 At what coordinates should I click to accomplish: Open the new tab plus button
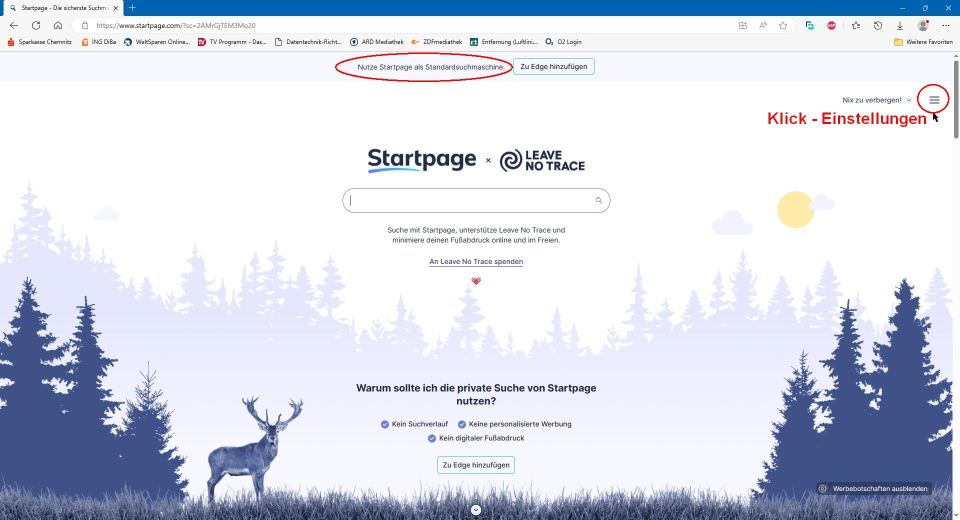132,8
